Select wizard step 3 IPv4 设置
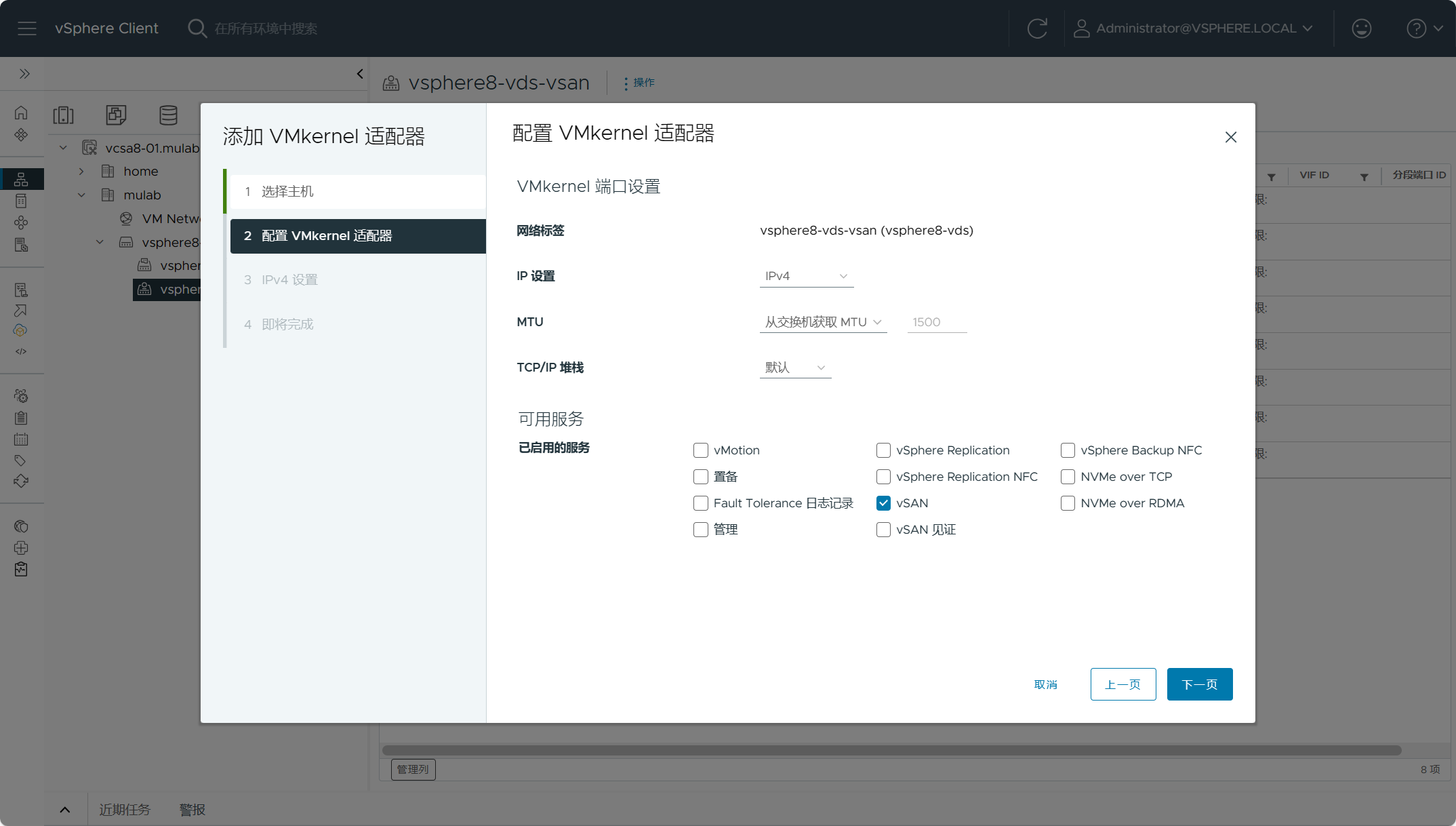 point(358,280)
